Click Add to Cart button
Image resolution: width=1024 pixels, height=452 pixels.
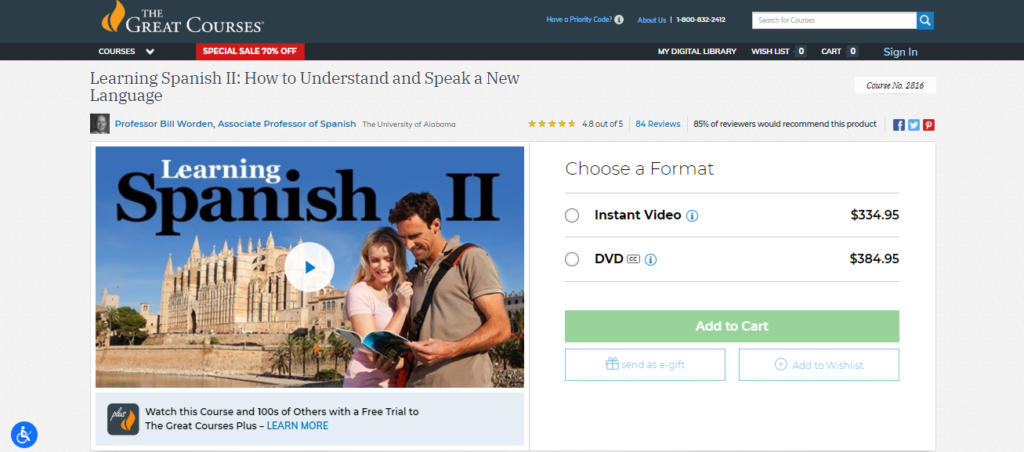(732, 326)
